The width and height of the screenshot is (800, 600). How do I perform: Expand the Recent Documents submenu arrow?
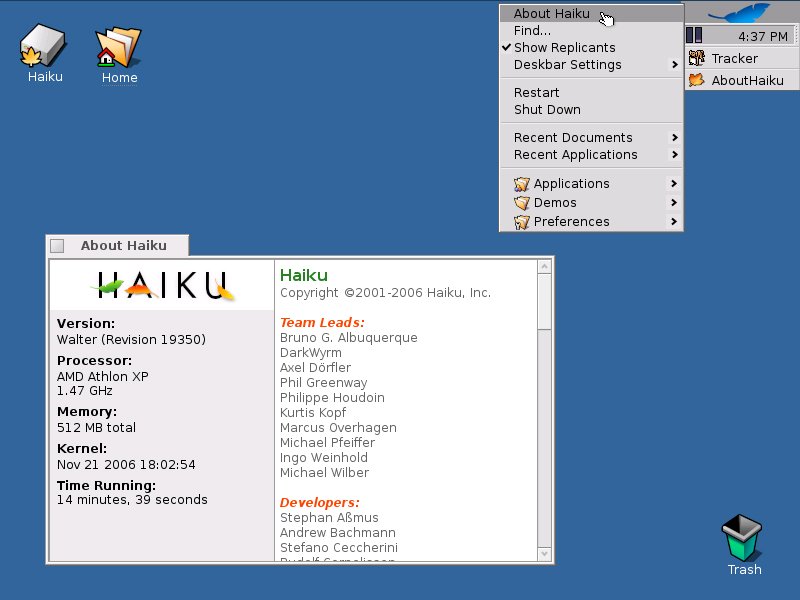pos(674,137)
